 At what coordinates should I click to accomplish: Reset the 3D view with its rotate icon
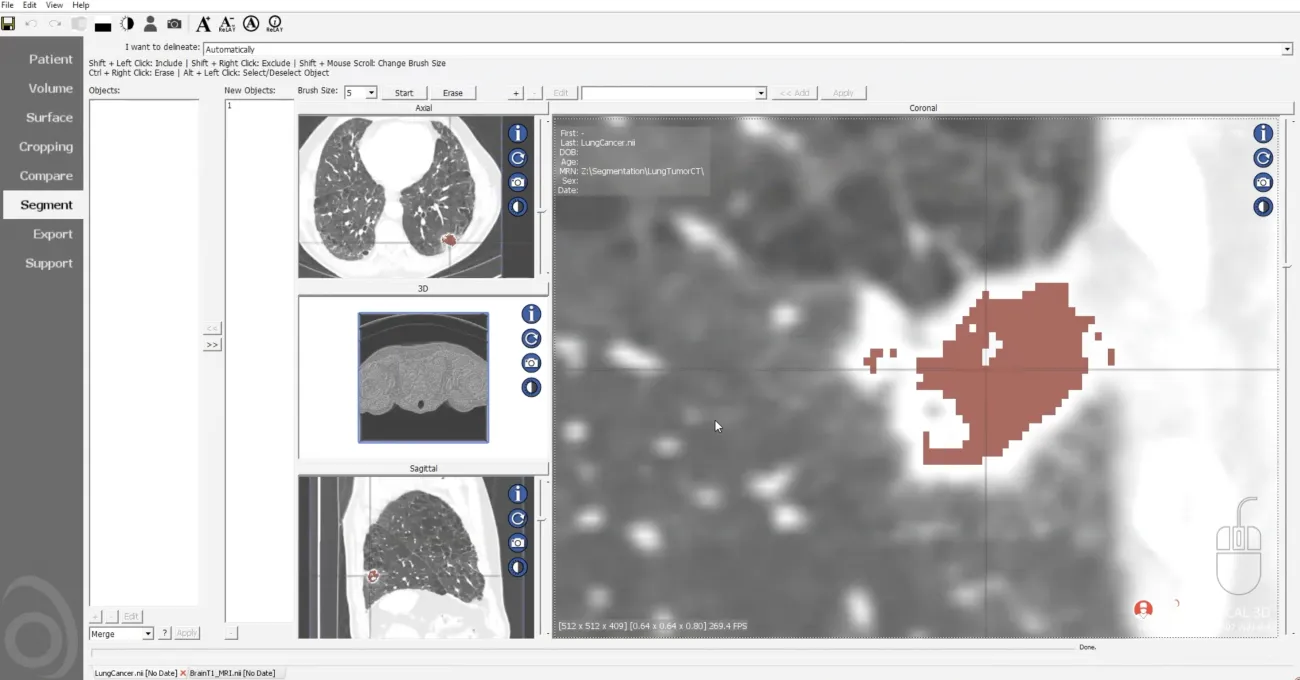click(x=531, y=338)
